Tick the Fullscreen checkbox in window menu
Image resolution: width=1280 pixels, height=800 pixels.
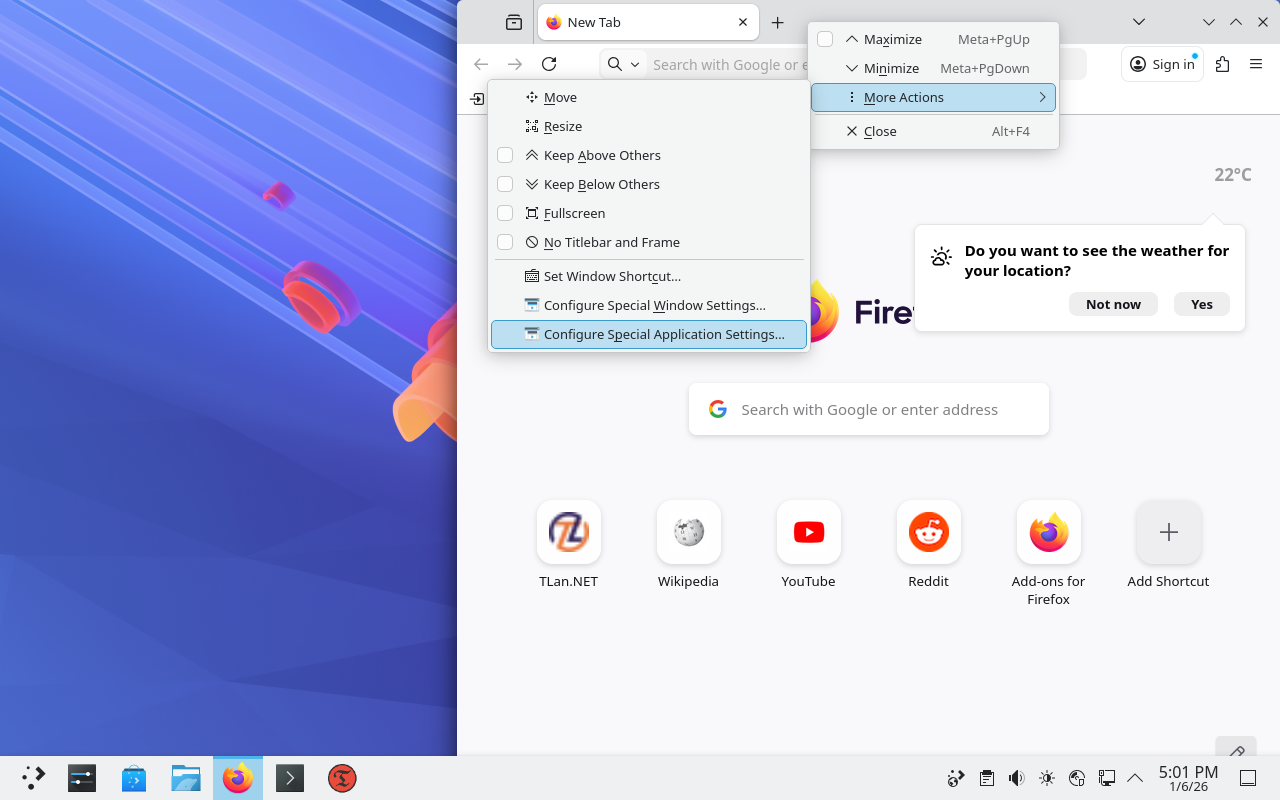(x=505, y=213)
